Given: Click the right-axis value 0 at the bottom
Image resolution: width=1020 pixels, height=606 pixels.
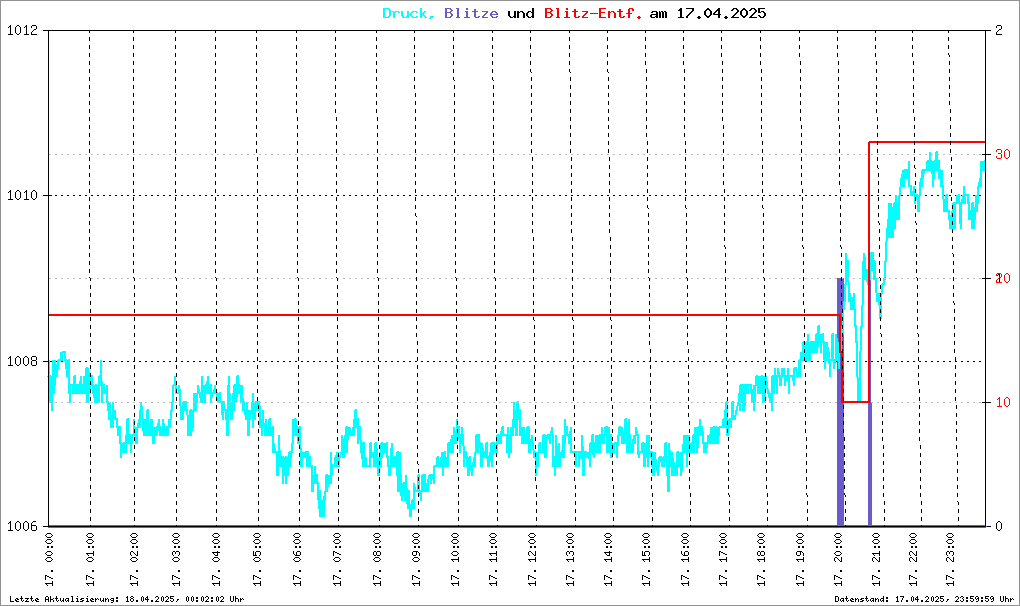Looking at the screenshot, I should click(999, 527).
